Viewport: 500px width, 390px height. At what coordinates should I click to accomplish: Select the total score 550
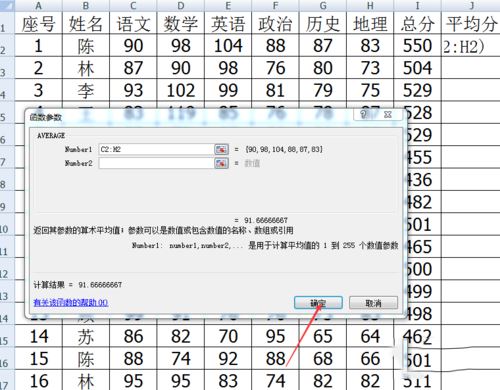click(x=417, y=46)
